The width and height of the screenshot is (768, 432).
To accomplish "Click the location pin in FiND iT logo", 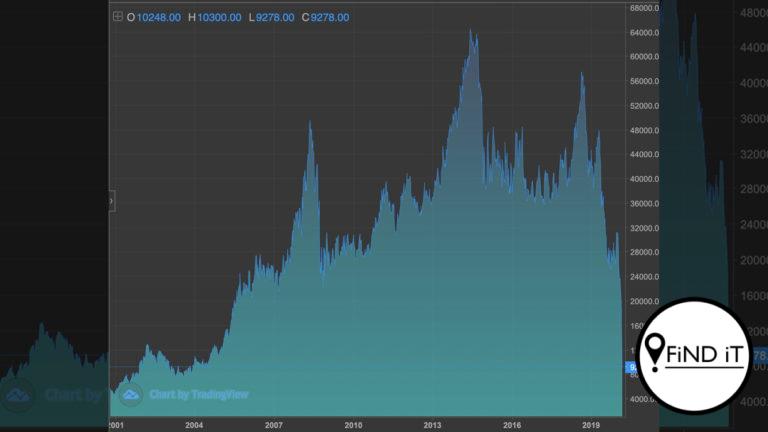I will tap(654, 352).
